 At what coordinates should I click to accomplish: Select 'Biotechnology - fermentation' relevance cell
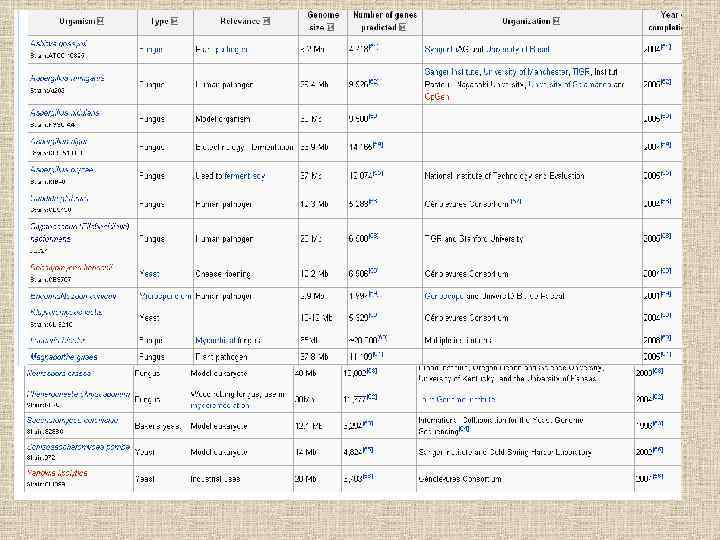coord(246,147)
